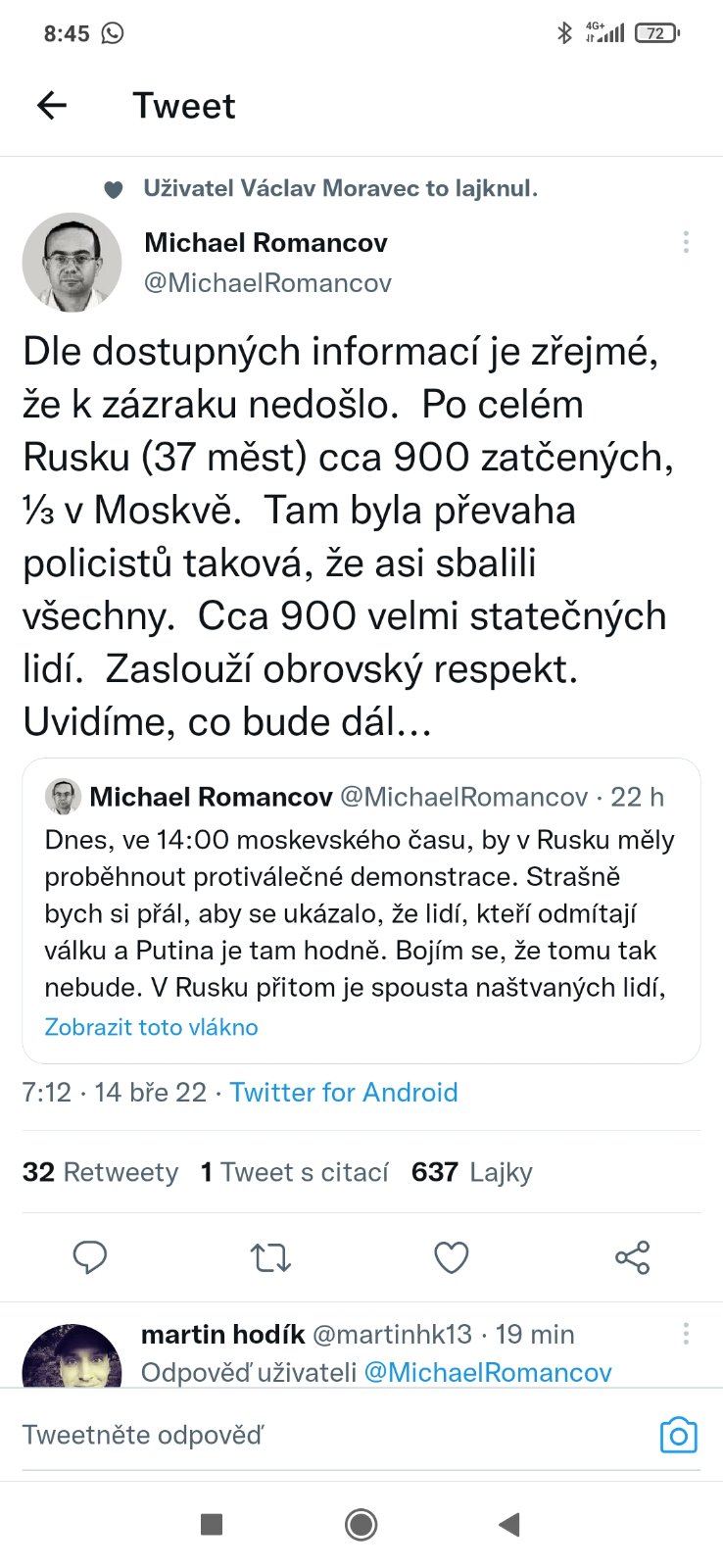723x1568 pixels.
Task: Open the tweet's three-dot overflow menu
Action: (x=686, y=242)
